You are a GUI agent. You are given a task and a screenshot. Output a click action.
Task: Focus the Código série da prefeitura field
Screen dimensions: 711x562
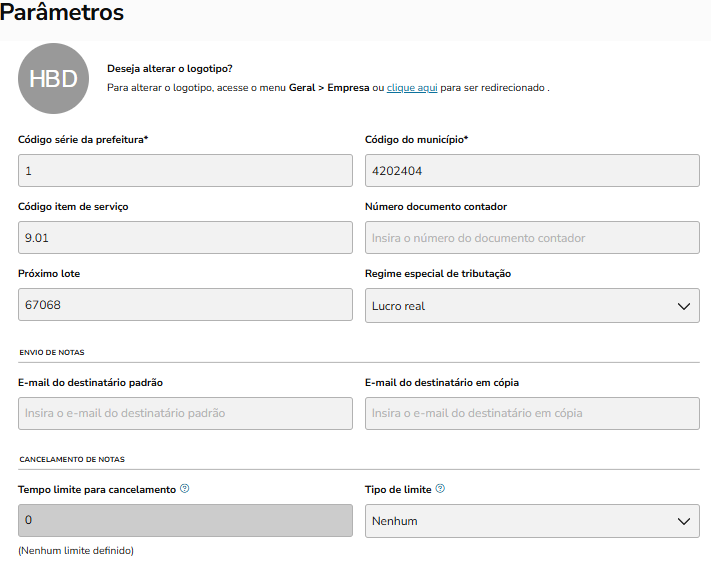[185, 171]
